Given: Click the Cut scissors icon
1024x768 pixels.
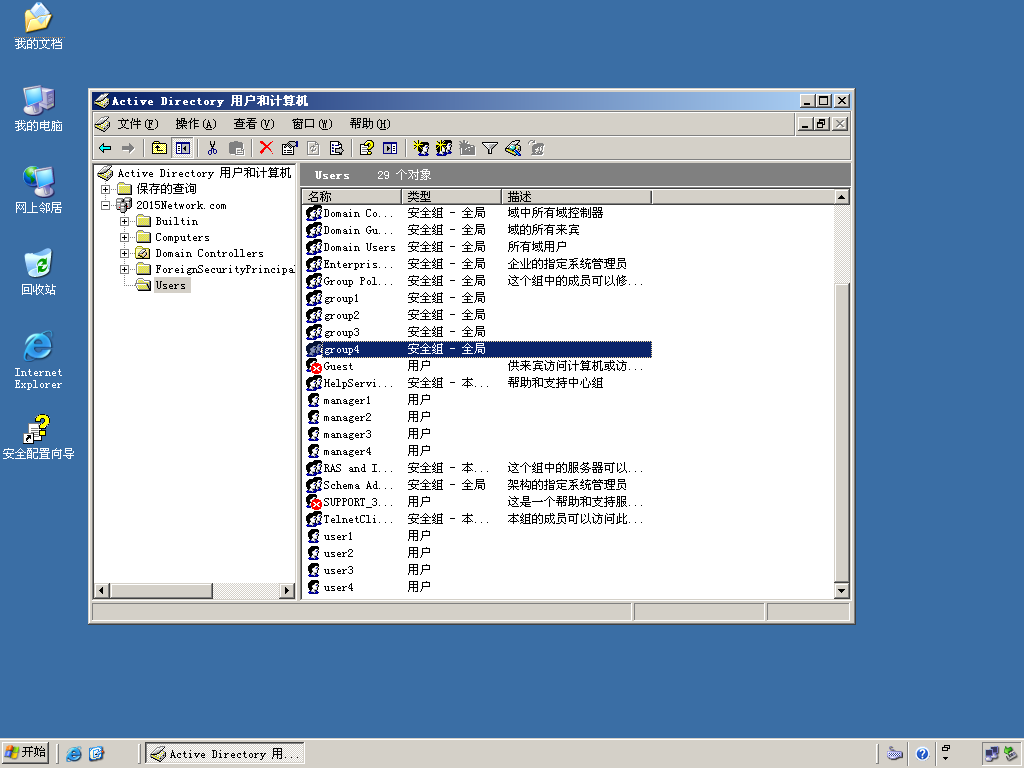Looking at the screenshot, I should (212, 148).
